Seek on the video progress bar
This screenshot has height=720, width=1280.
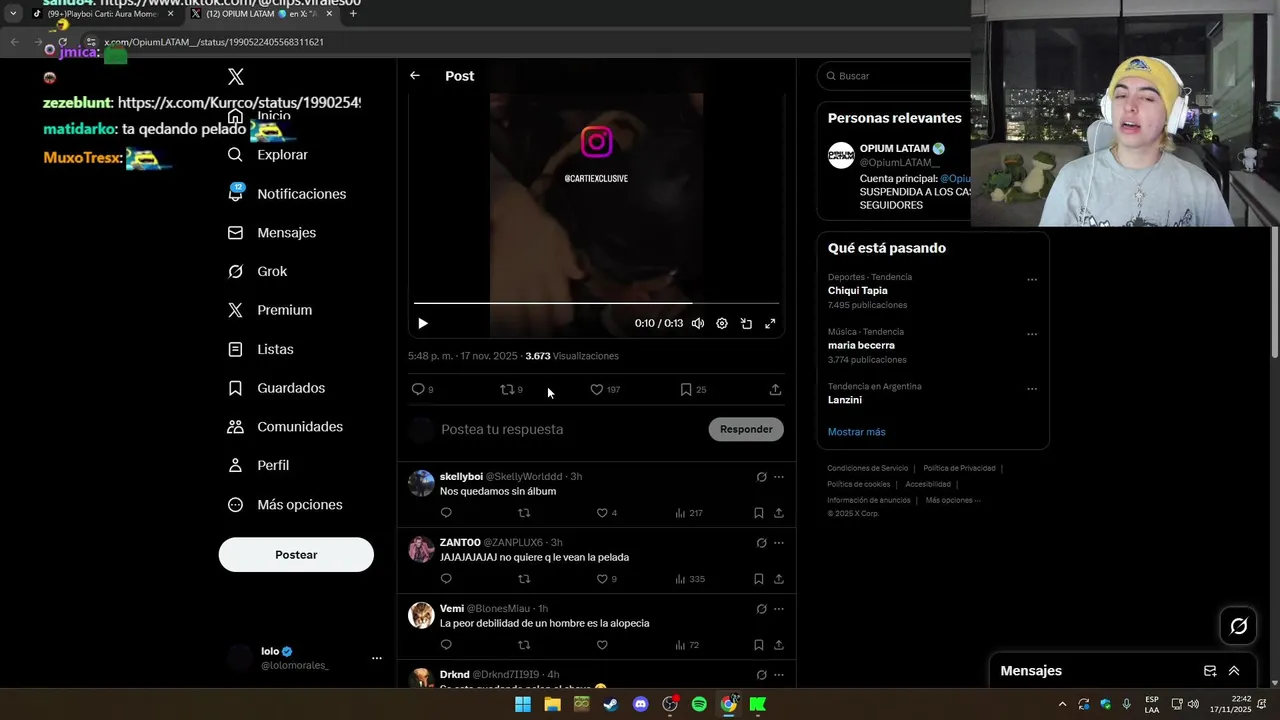(x=596, y=303)
